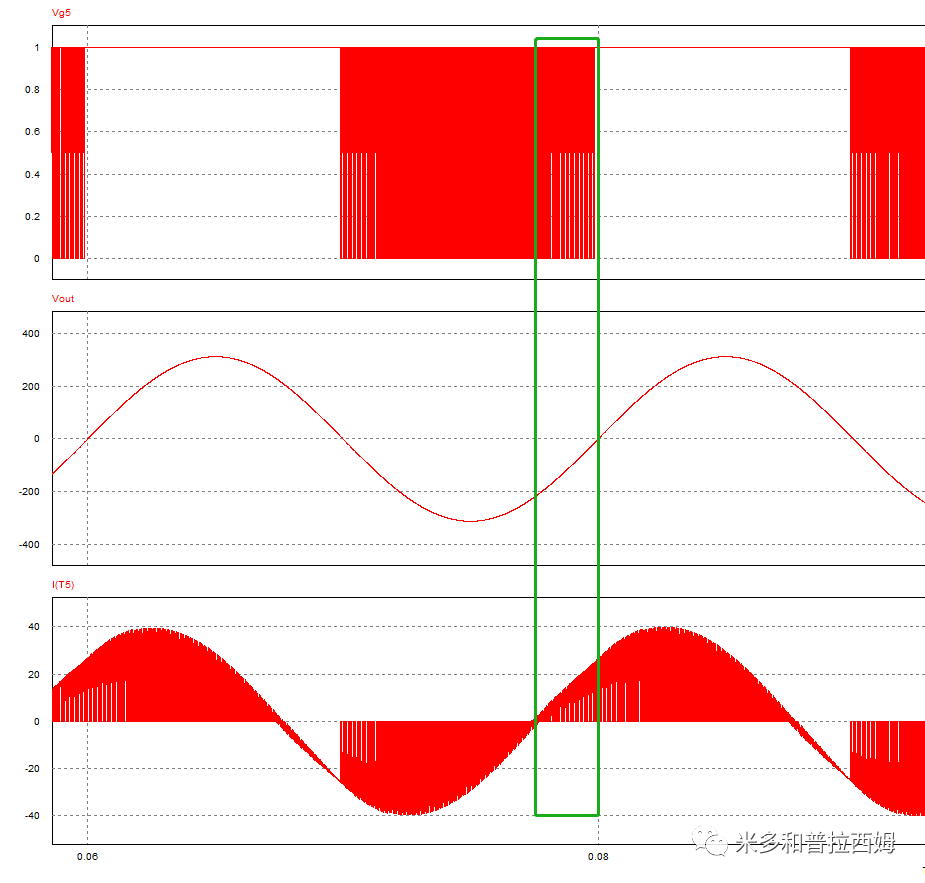This screenshot has width=925, height=883.
Task: Click the 40 tick on I(T5) axis
Action: [x=34, y=626]
